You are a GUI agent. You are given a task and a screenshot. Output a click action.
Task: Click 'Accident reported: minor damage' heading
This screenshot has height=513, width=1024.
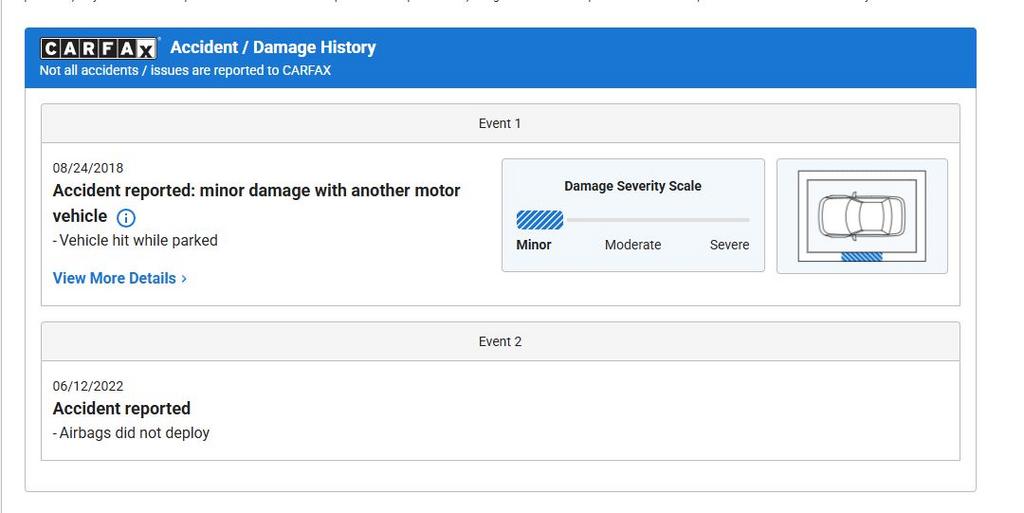[x=257, y=203]
